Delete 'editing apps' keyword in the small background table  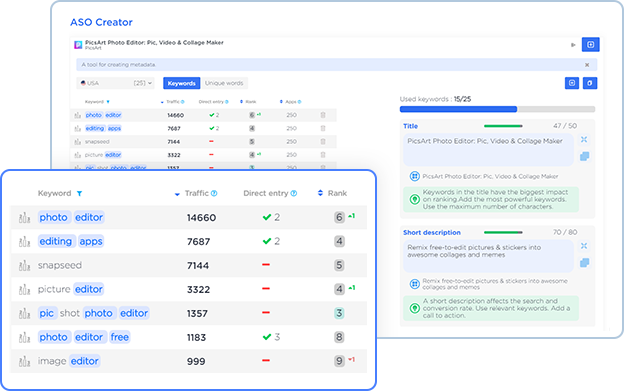323,128
